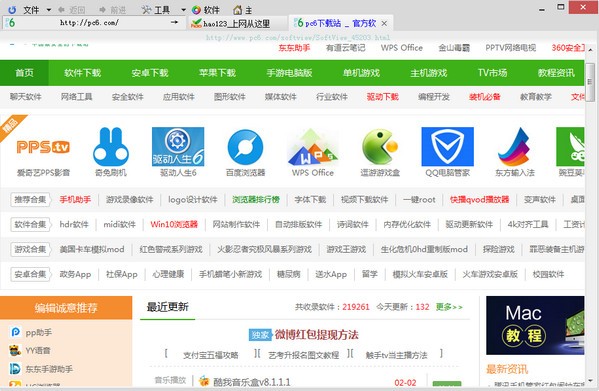The height and width of the screenshot is (391, 599).
Task: Click the 浏览器排行榜 green link
Action: tap(256, 199)
